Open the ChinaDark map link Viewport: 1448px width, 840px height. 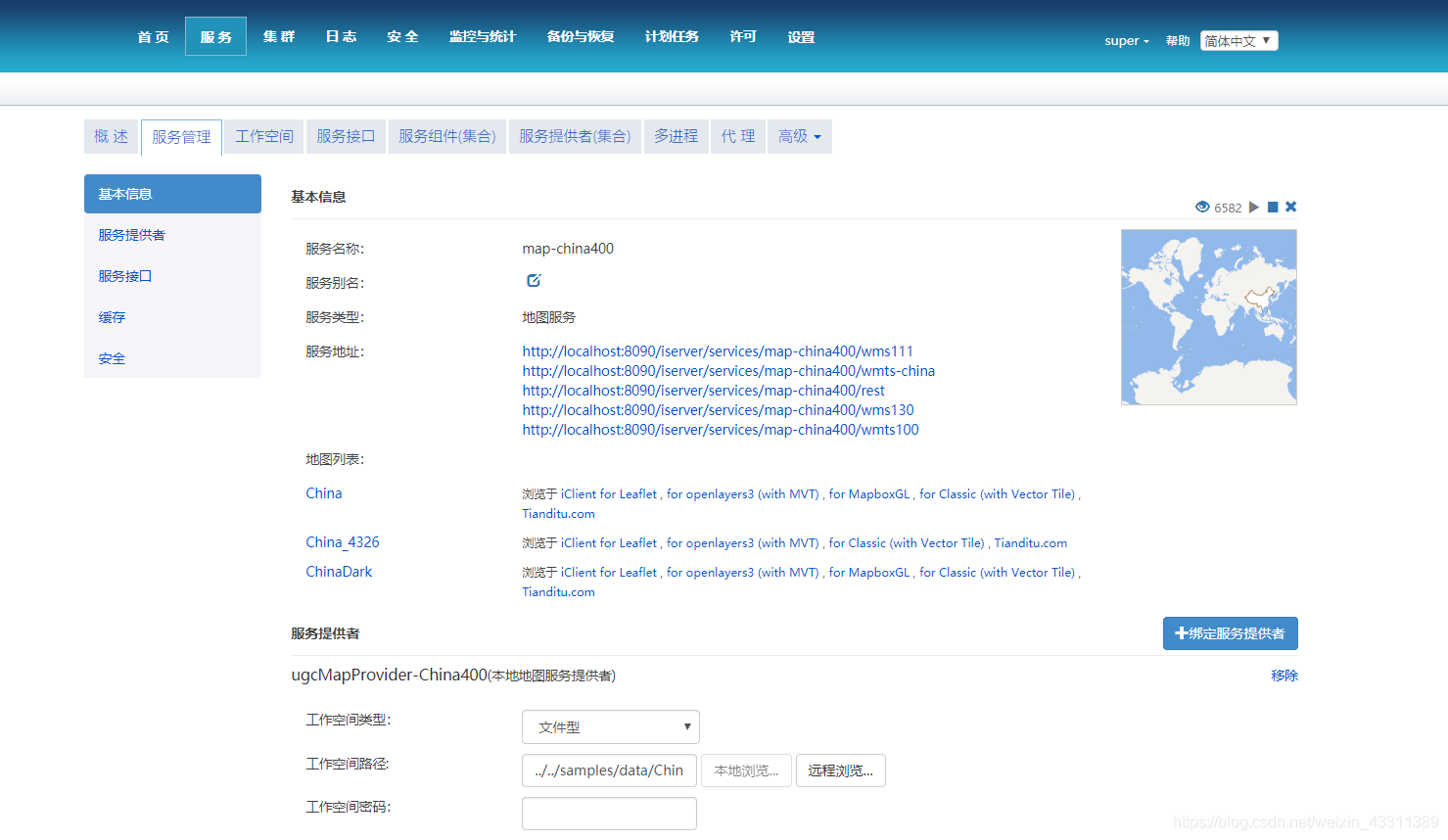pos(339,572)
